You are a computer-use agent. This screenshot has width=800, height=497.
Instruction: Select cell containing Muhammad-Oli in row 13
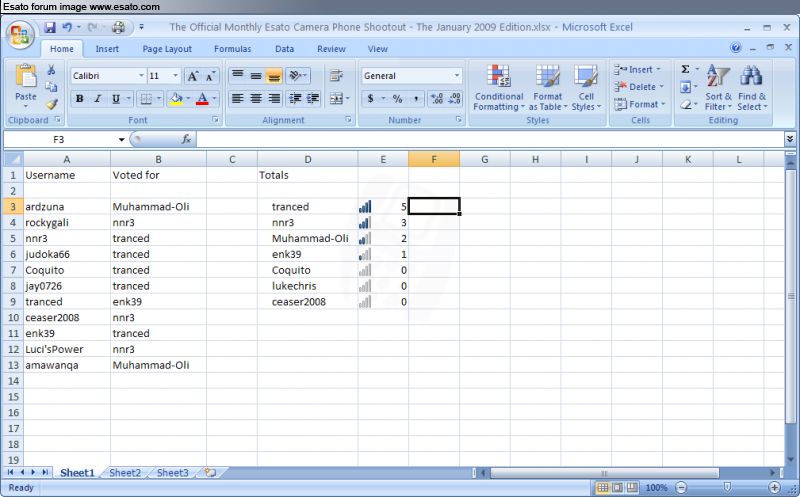point(158,365)
